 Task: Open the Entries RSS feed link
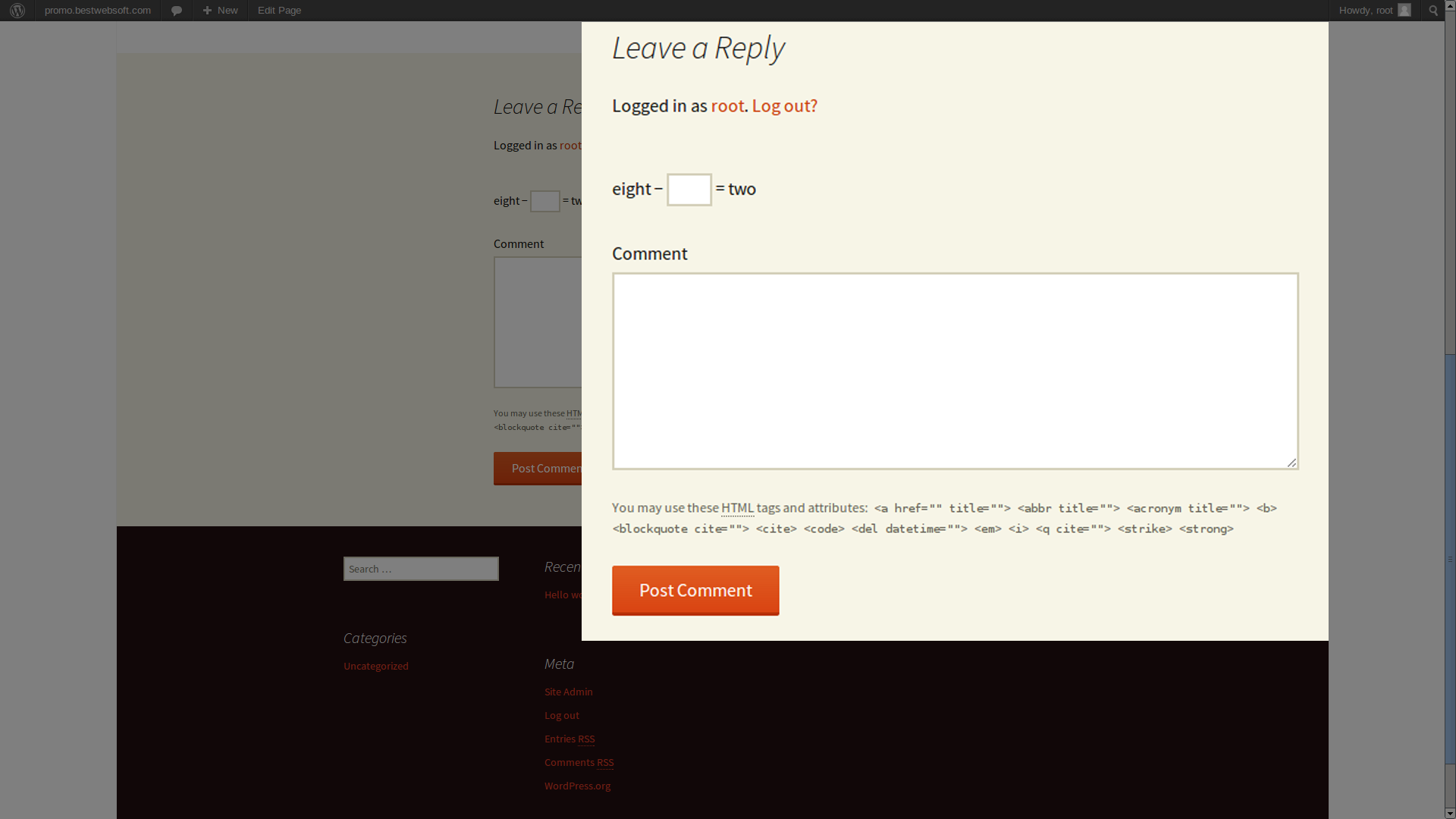coord(570,739)
